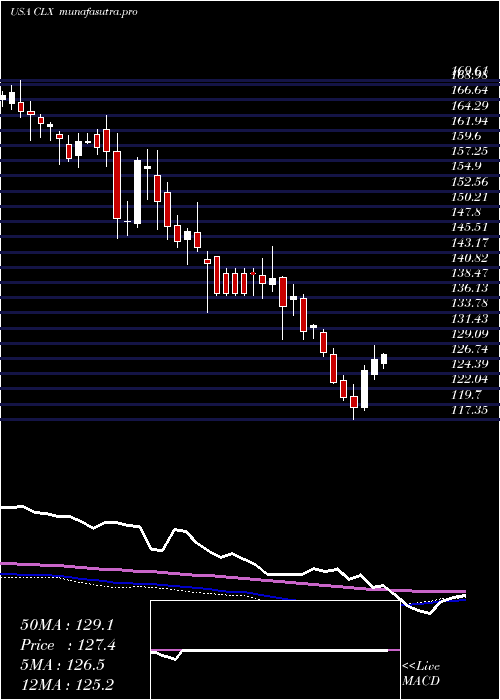The height and width of the screenshot is (700, 500).
Task: Click the 129.09 price level label
Action: [470, 333]
